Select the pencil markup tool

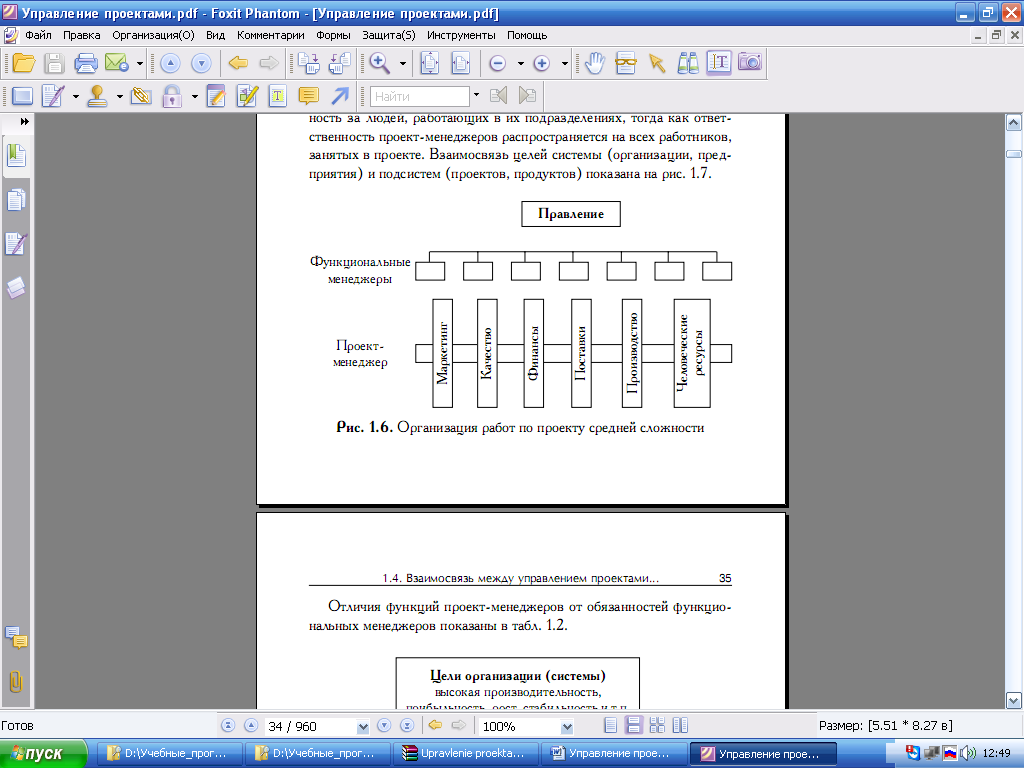click(53, 97)
